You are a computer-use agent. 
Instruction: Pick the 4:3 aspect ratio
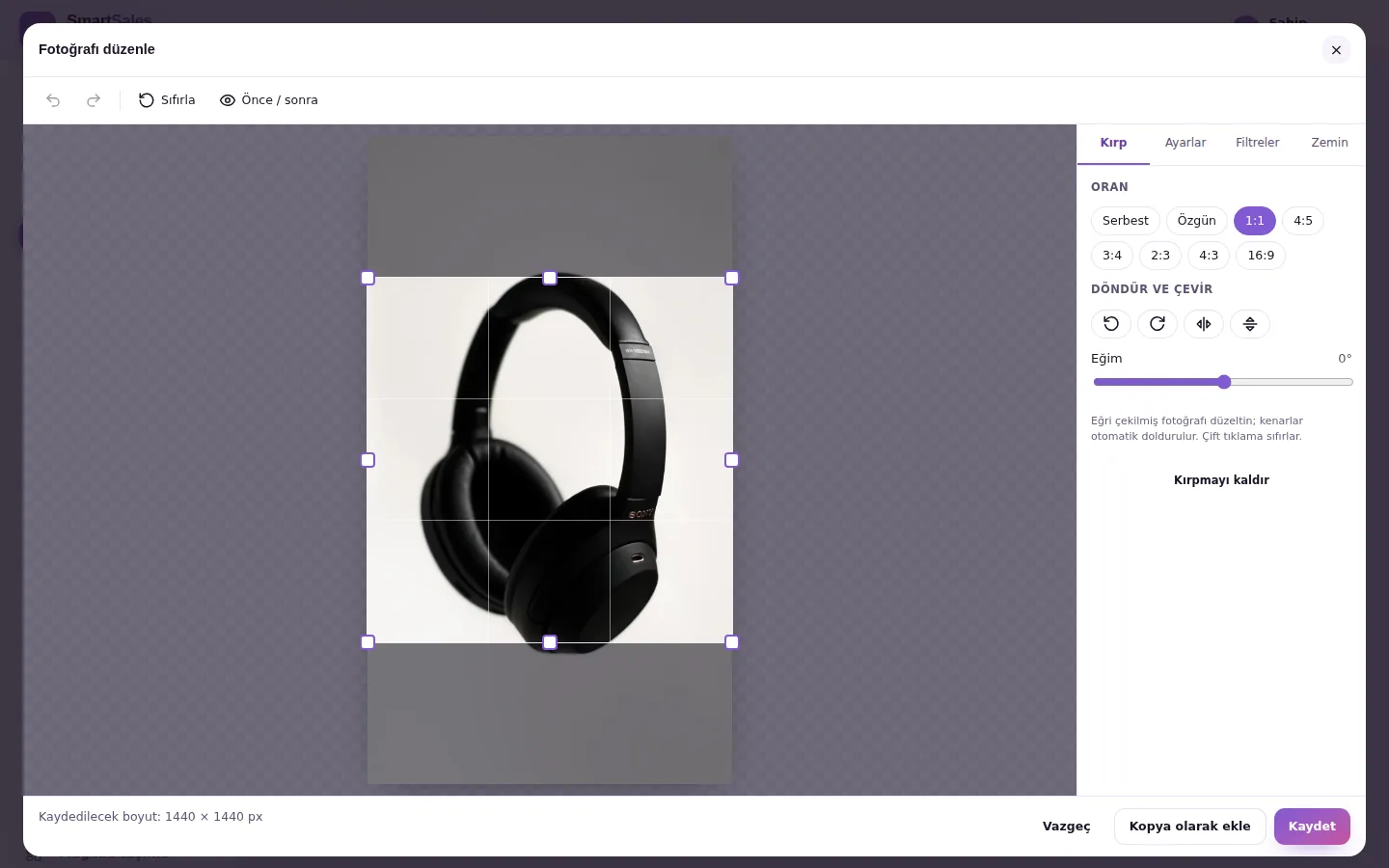pos(1209,256)
